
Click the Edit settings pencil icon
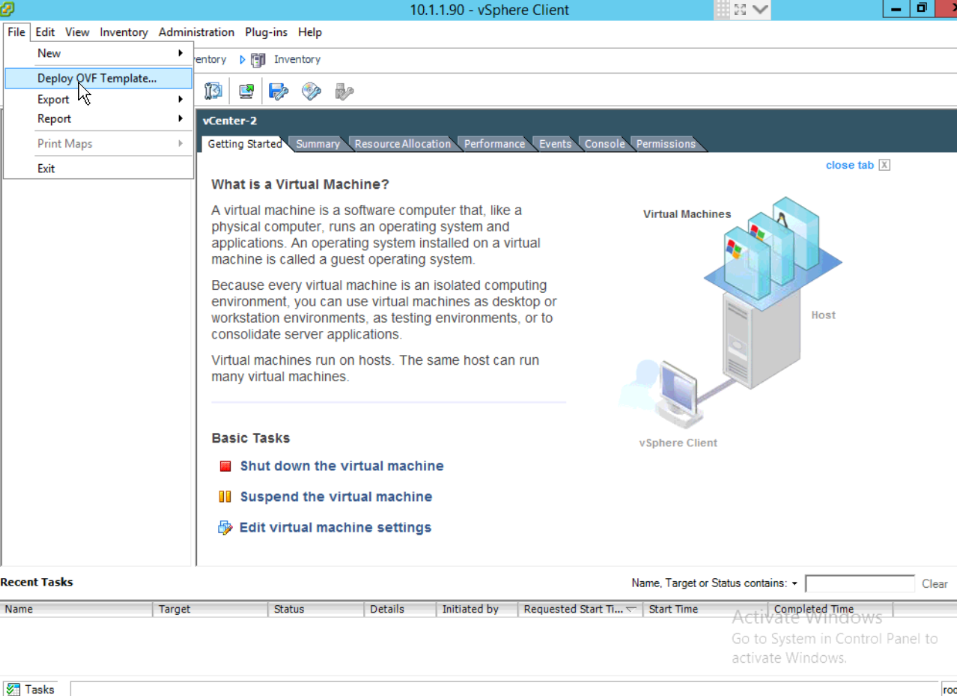225,527
